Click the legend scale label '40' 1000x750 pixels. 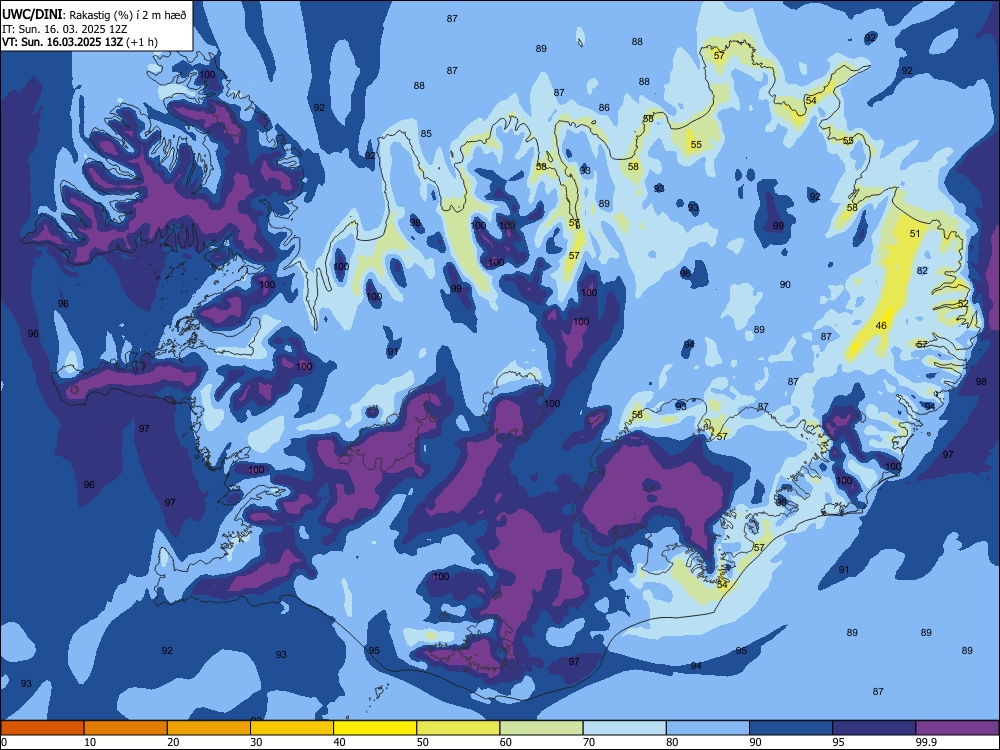point(339,742)
